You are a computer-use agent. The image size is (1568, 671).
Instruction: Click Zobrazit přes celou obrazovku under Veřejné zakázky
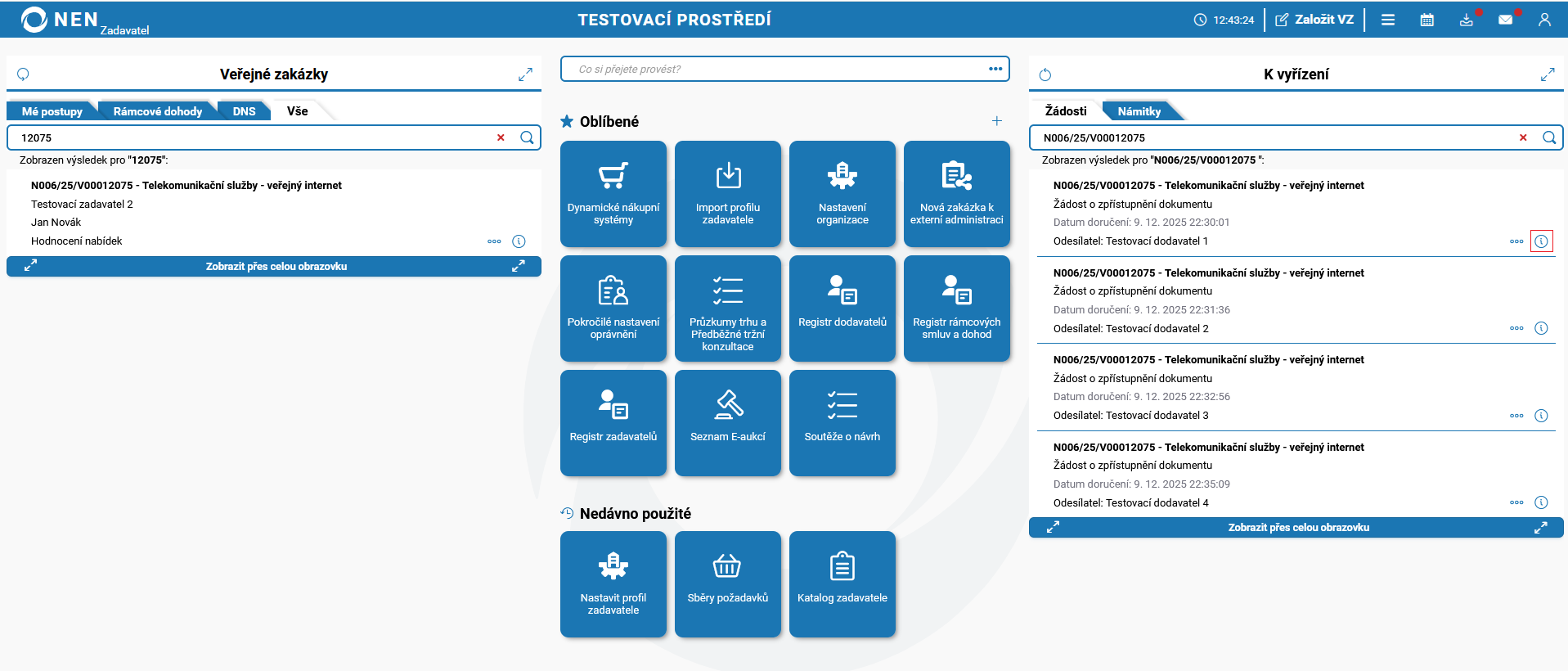274,266
